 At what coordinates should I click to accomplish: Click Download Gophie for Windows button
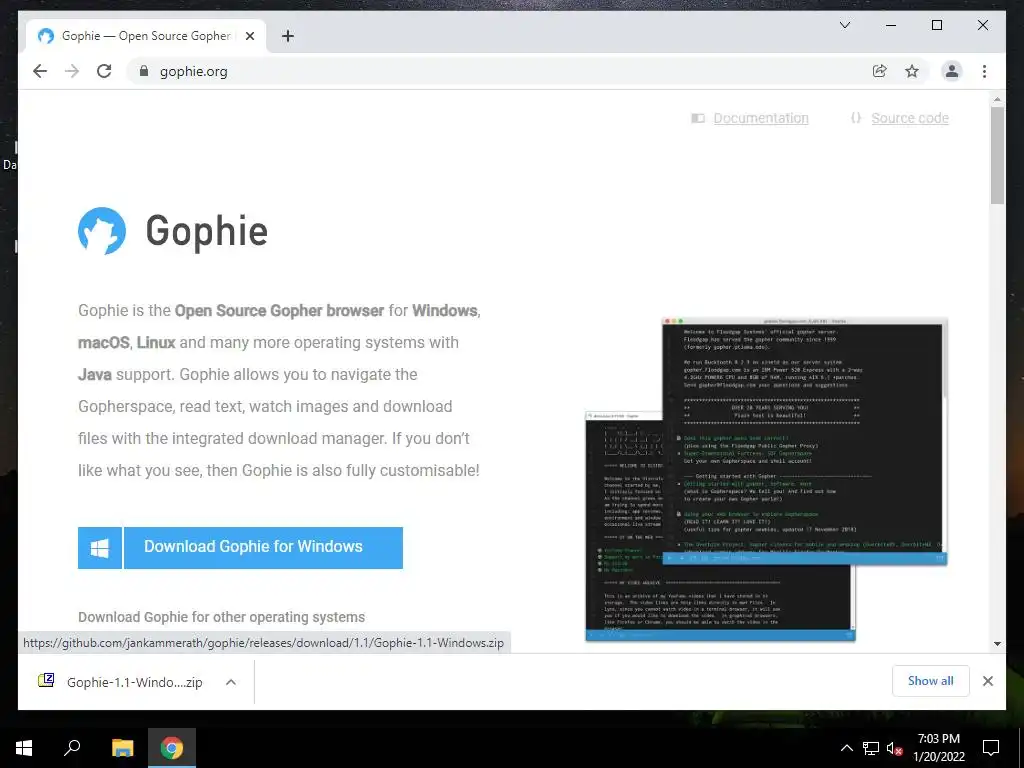263,548
